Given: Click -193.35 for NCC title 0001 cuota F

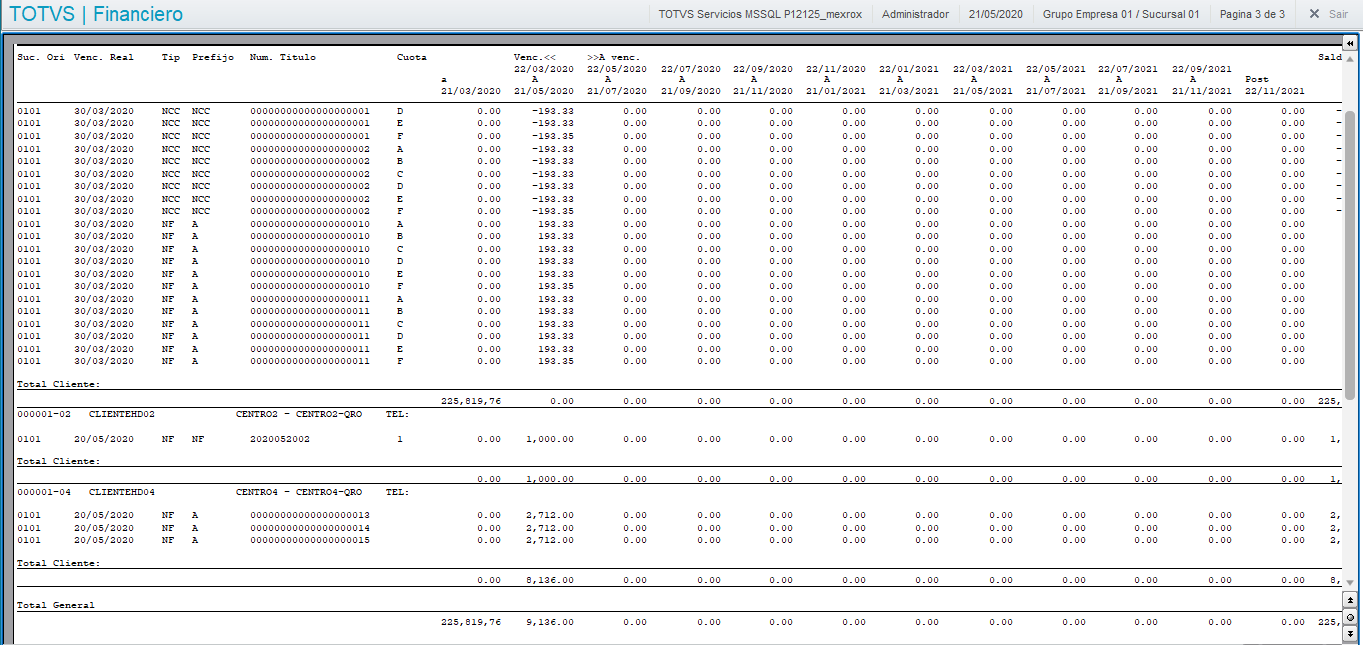Looking at the screenshot, I should (553, 136).
